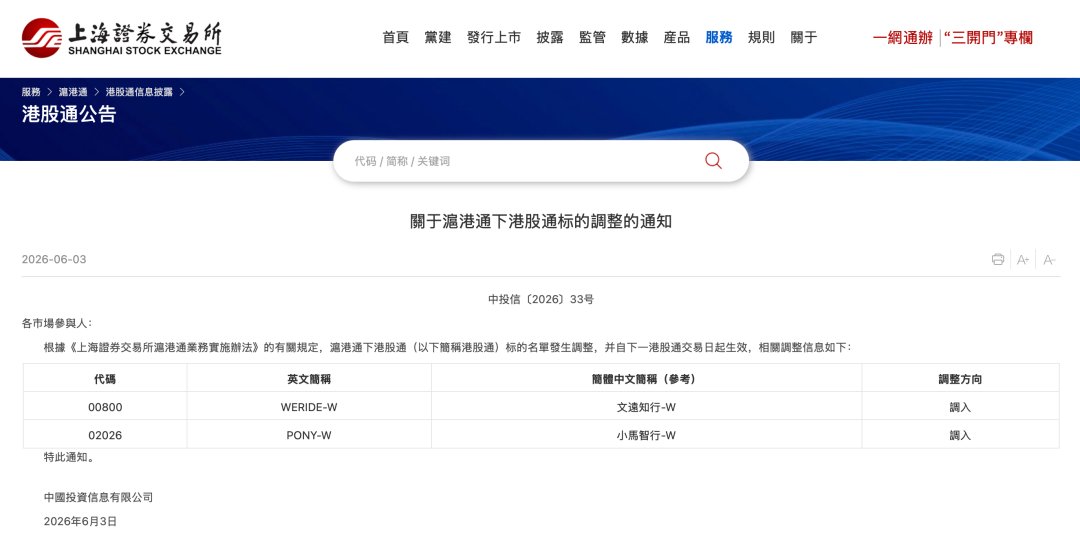Open the 監管 menu

[592, 38]
